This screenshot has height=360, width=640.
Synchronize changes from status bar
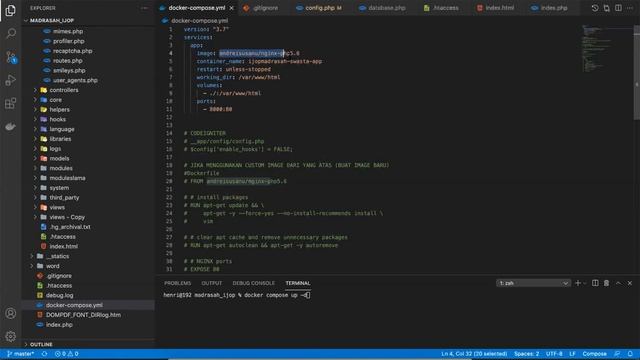(44, 354)
